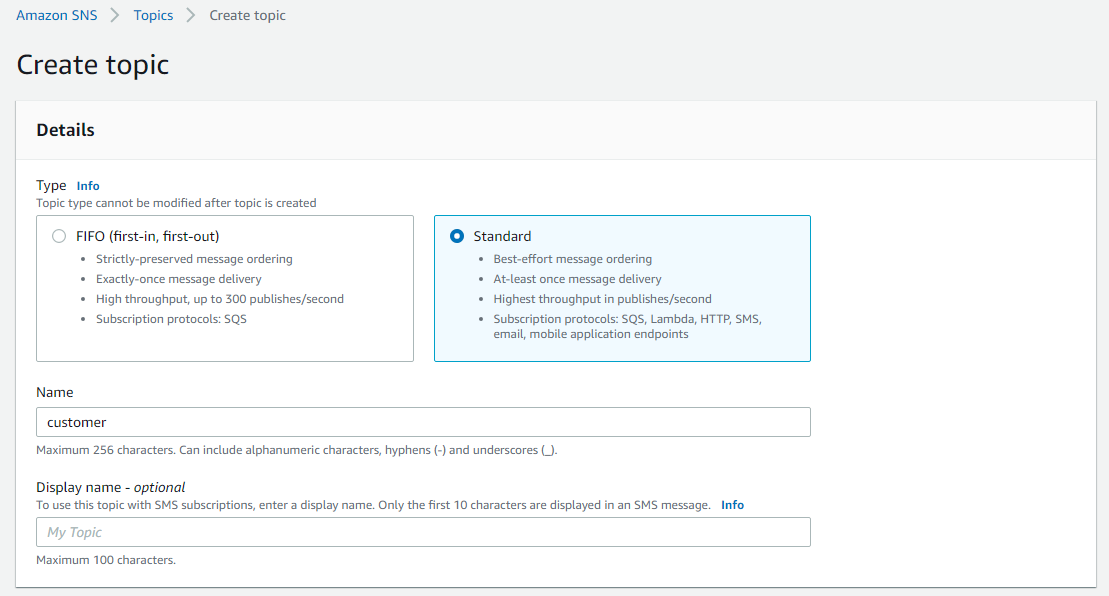The height and width of the screenshot is (596, 1109).
Task: Click the FIFO (first-in, first-out) label
Action: pyautogui.click(x=147, y=237)
